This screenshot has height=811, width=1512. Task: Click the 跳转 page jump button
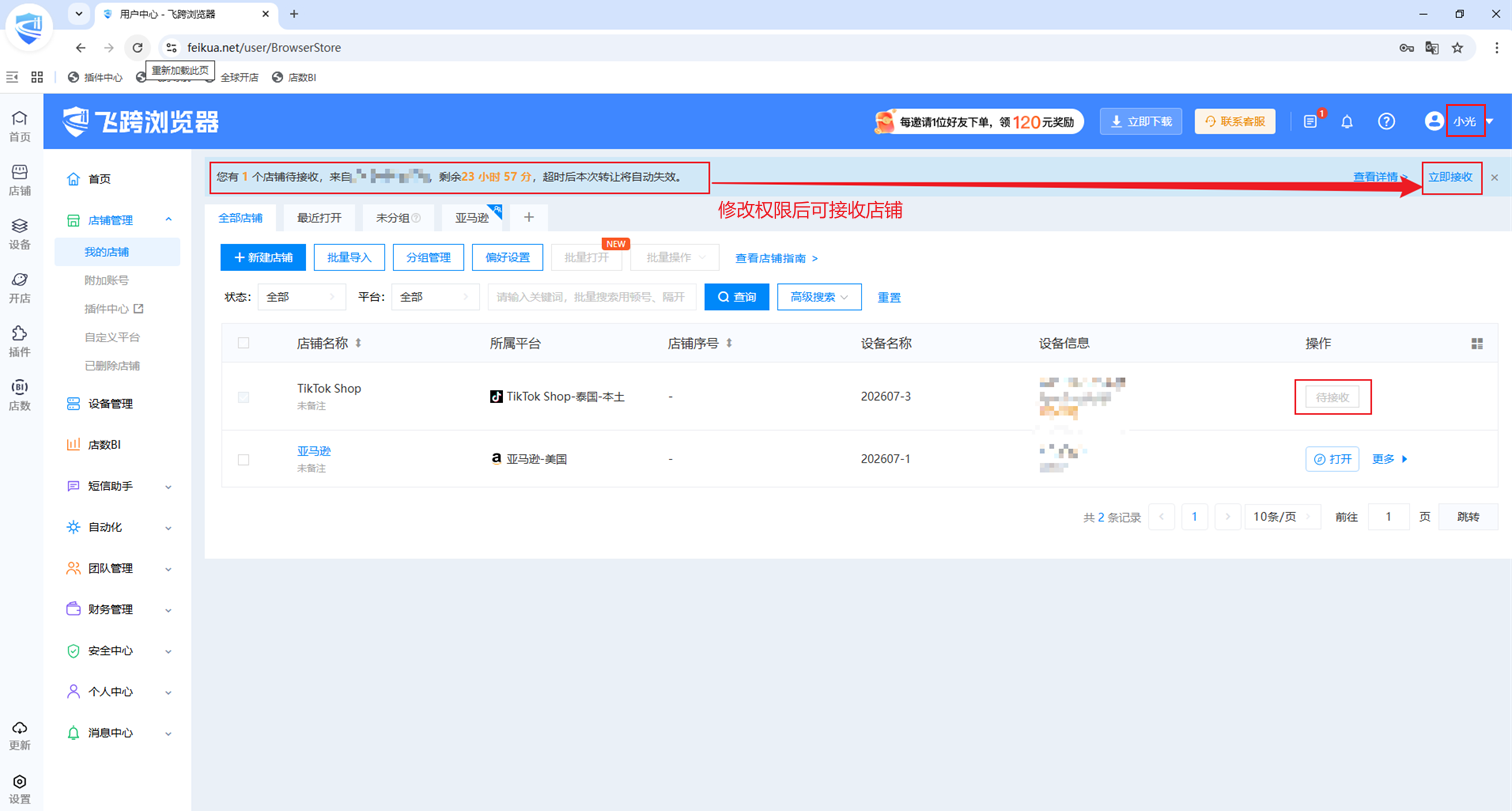click(x=1468, y=517)
